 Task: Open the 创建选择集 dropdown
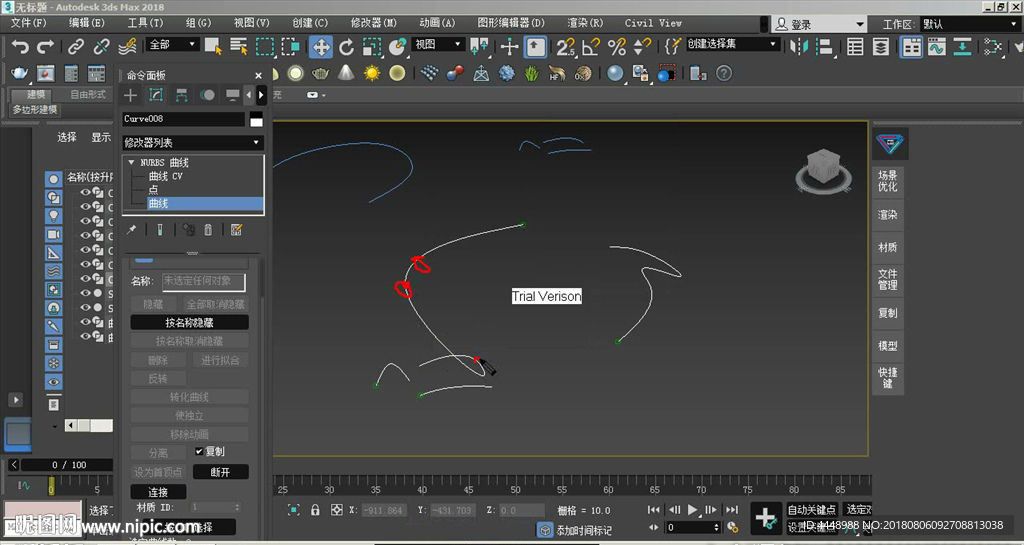point(732,44)
